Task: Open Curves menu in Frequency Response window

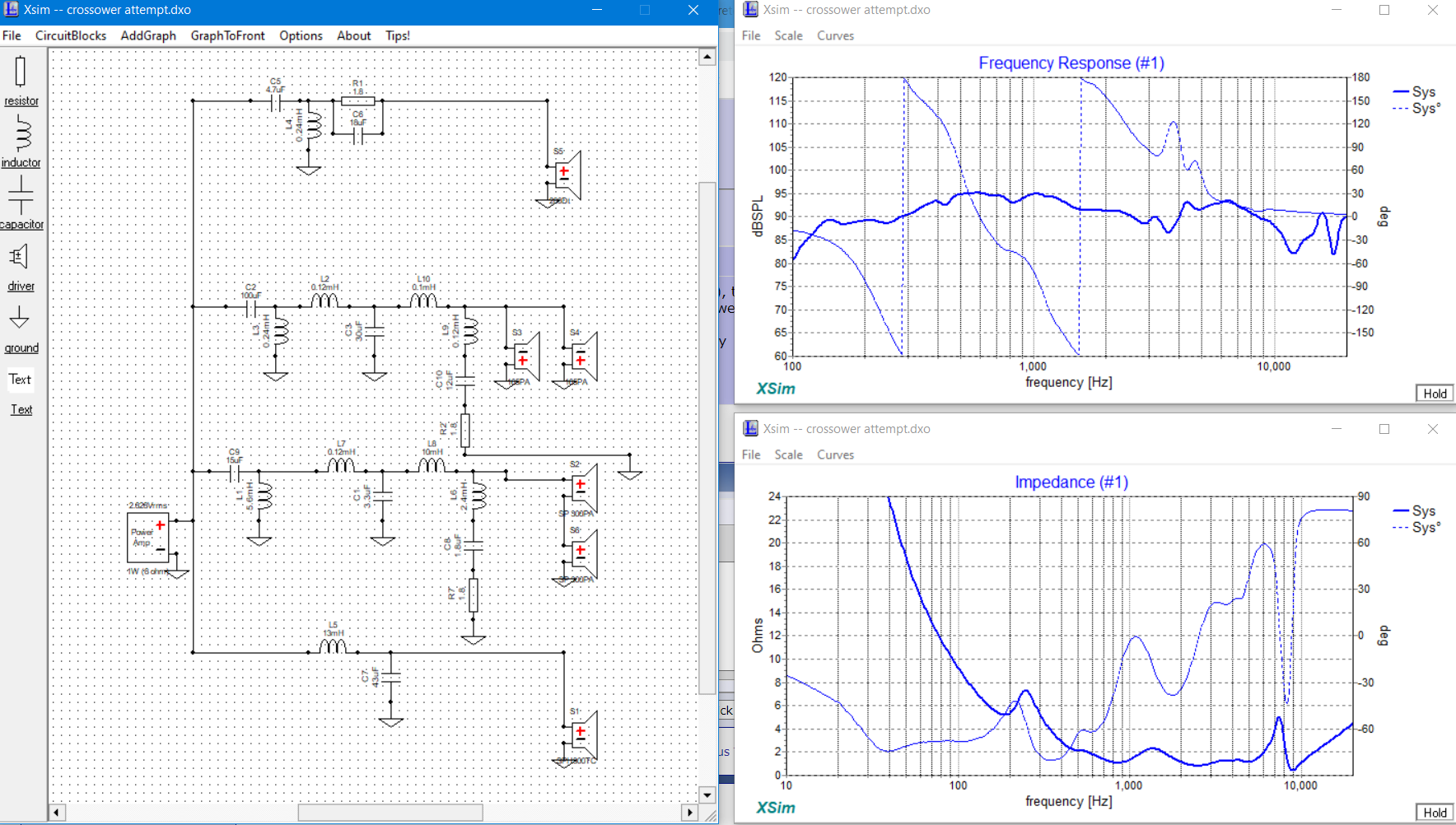Action: [835, 35]
